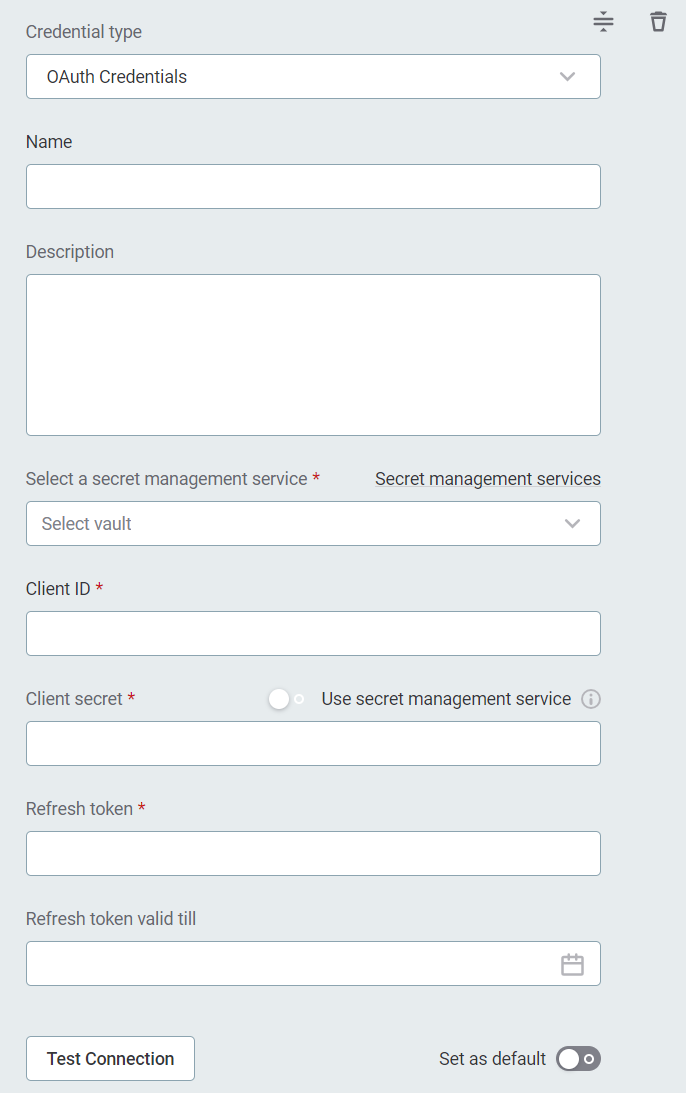Open the Select vault dropdown
The image size is (686, 1093).
(313, 523)
